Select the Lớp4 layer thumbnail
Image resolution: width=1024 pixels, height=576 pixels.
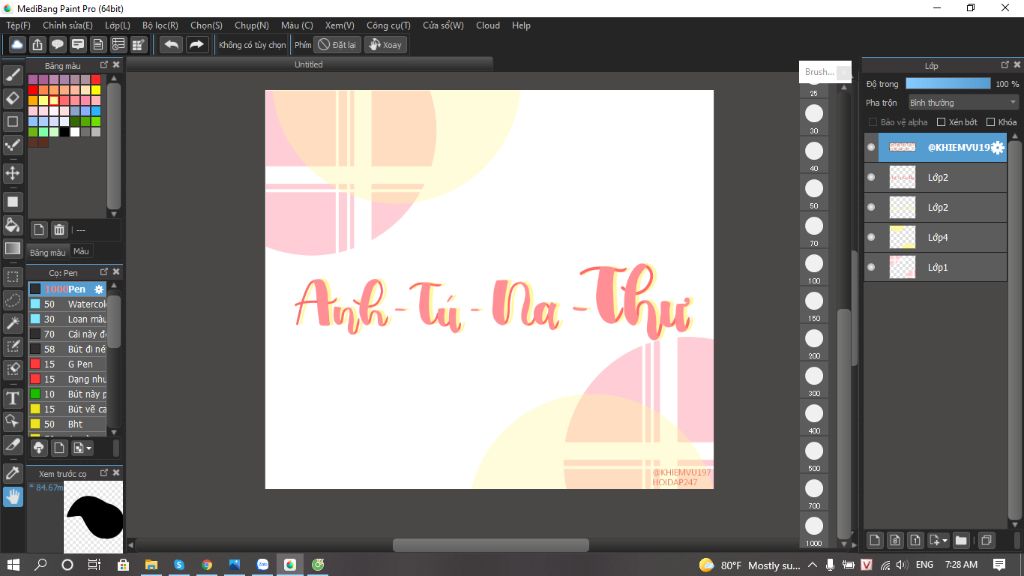tap(903, 237)
